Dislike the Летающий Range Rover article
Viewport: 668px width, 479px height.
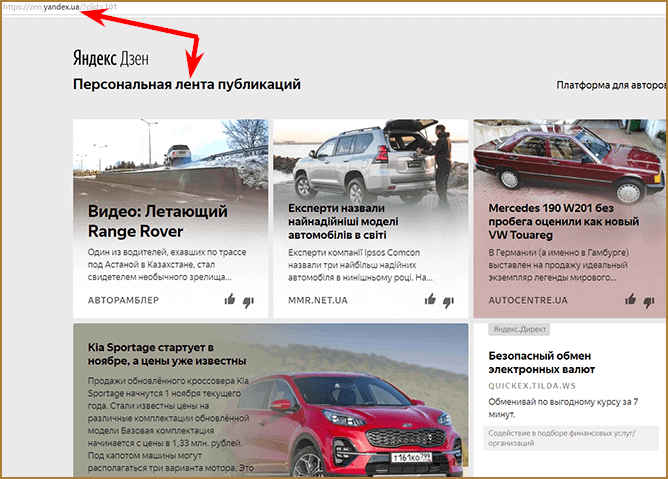click(x=248, y=302)
